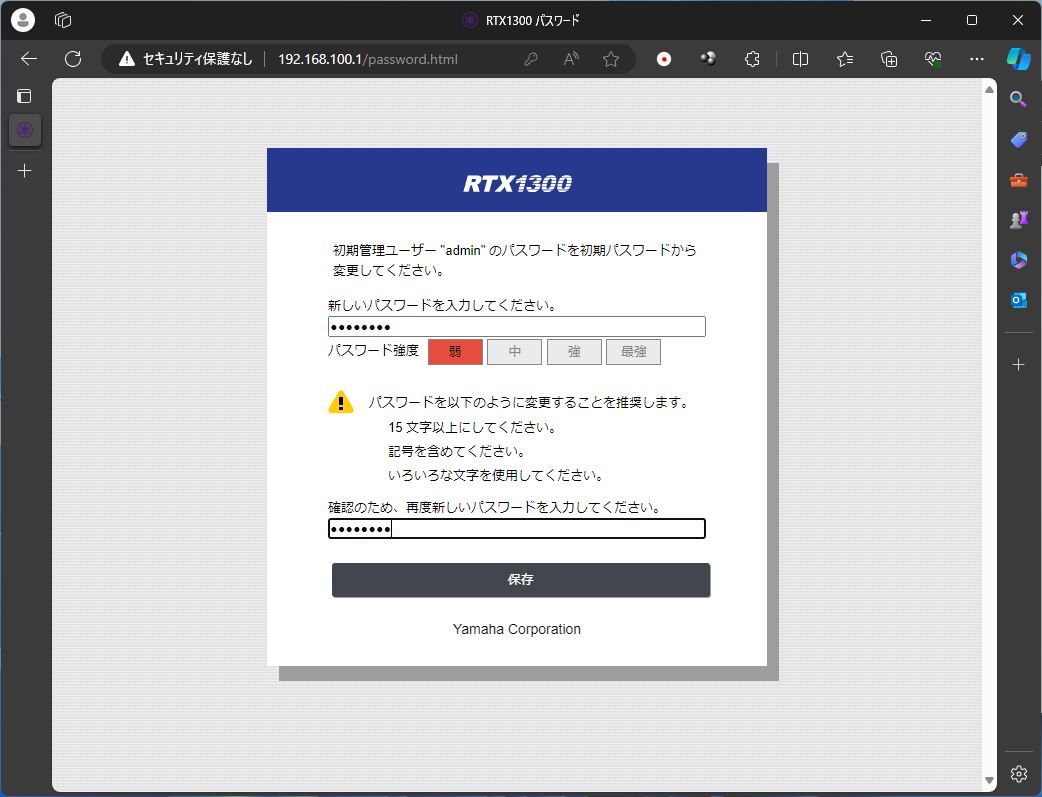Click the 保存 save button

point(521,580)
